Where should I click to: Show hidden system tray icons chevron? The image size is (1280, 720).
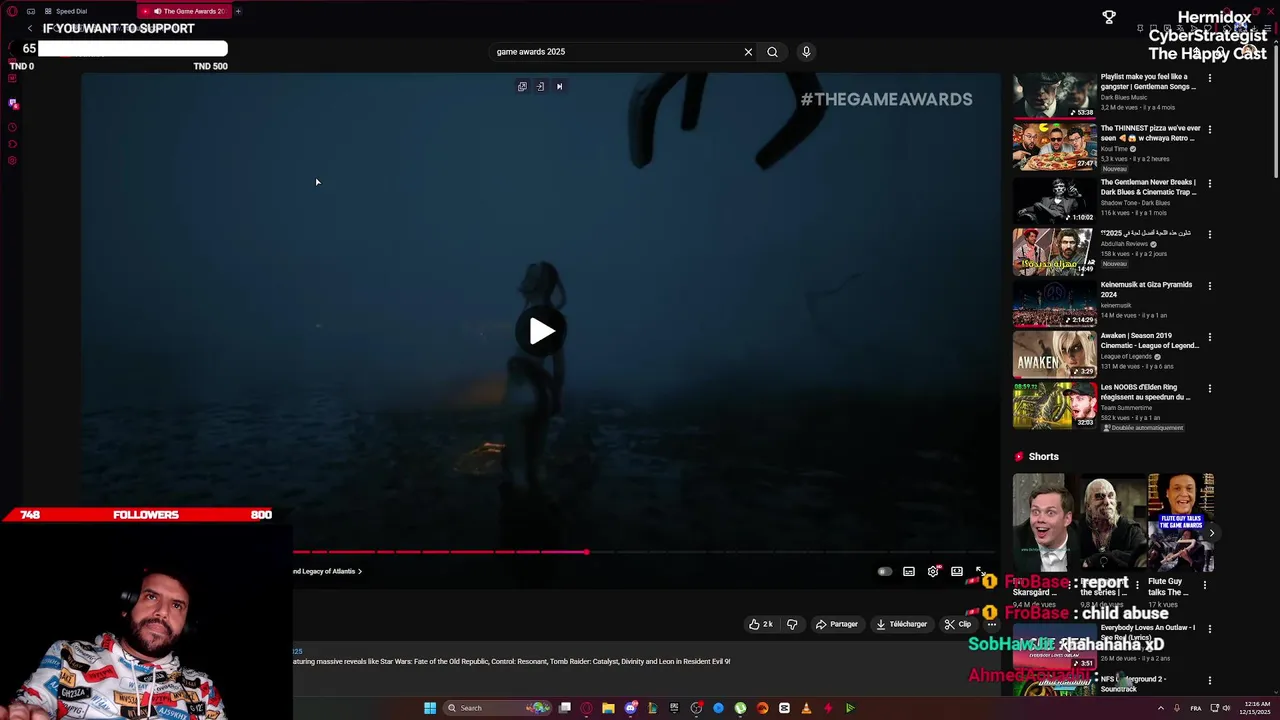point(1161,708)
